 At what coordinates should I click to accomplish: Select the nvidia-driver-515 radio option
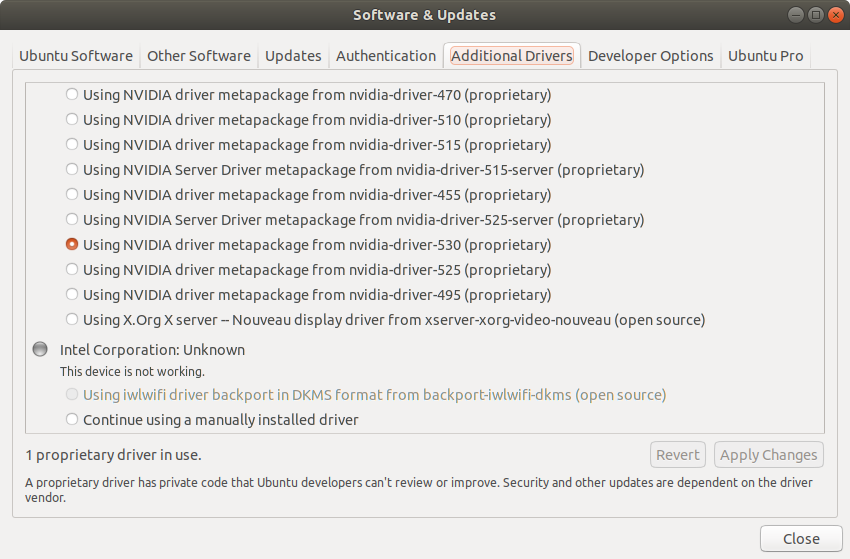[72, 144]
